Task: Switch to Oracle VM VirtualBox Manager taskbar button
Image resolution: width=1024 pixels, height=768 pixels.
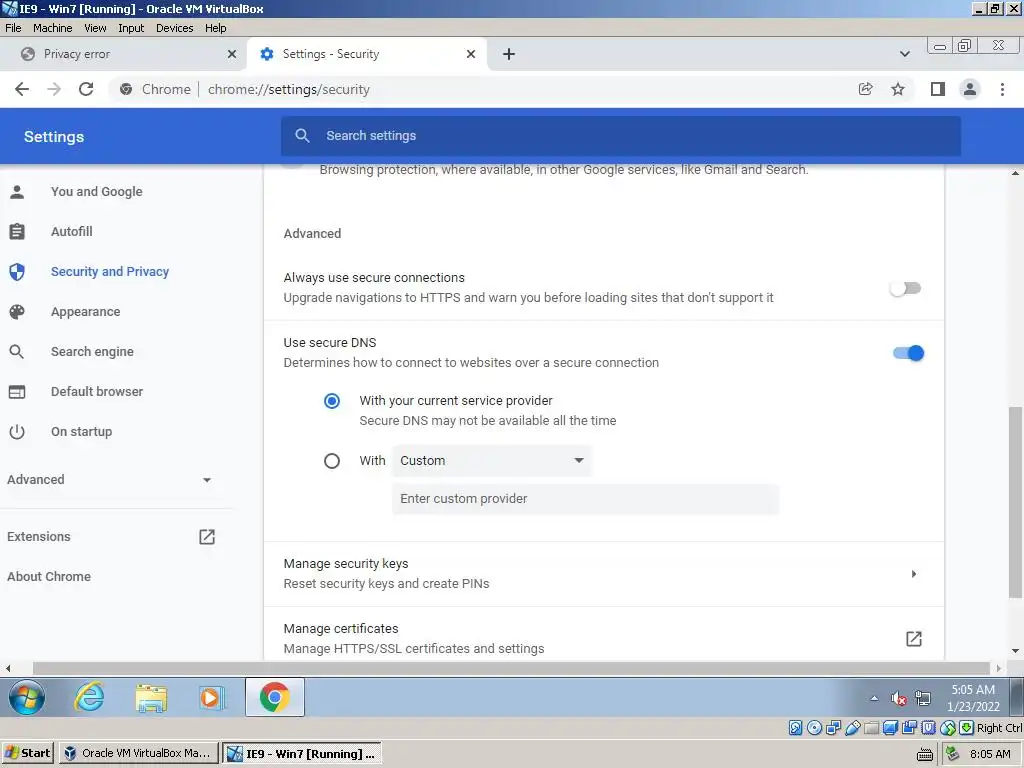Action: coord(138,753)
